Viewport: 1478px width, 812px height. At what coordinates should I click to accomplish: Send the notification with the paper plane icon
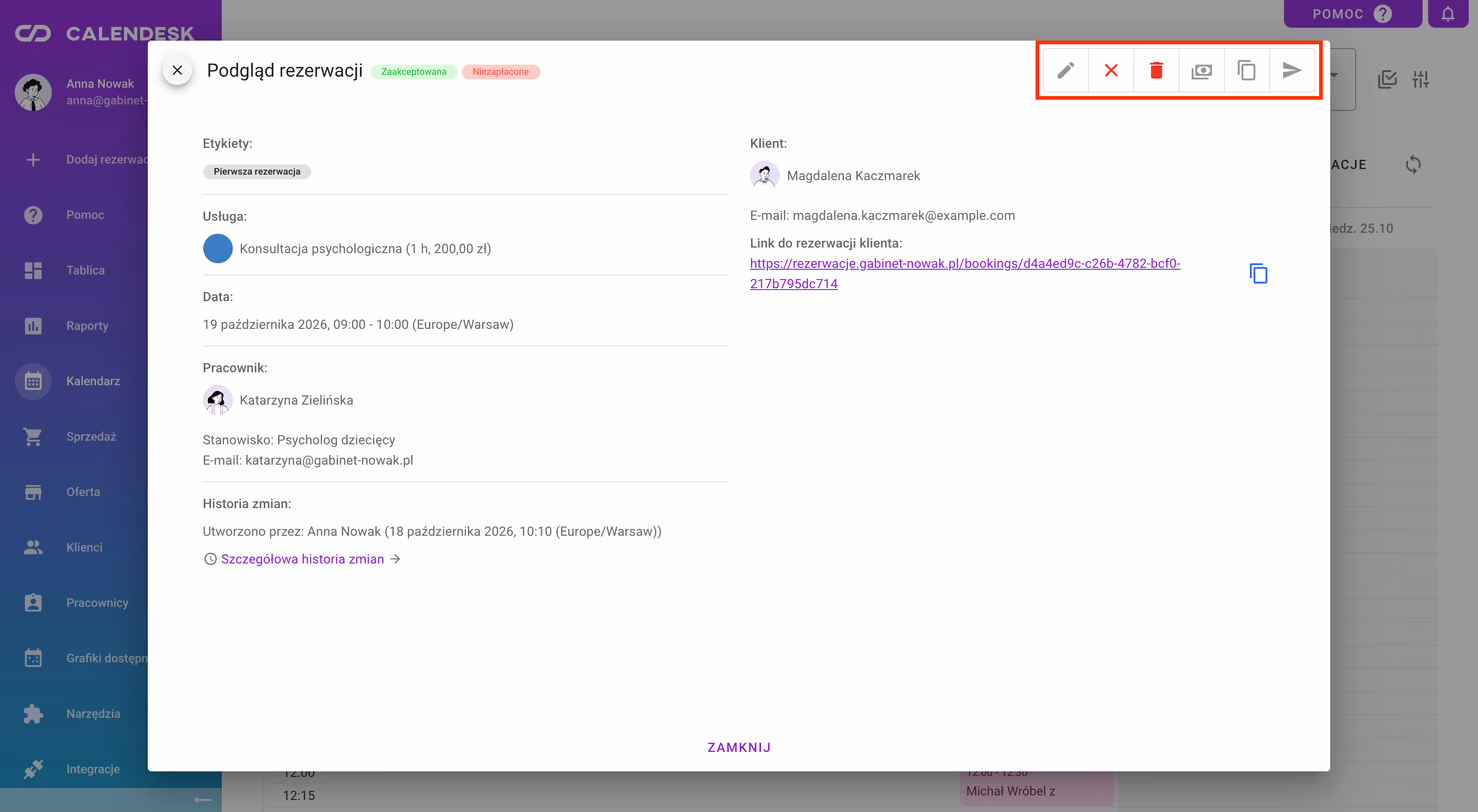(x=1292, y=71)
